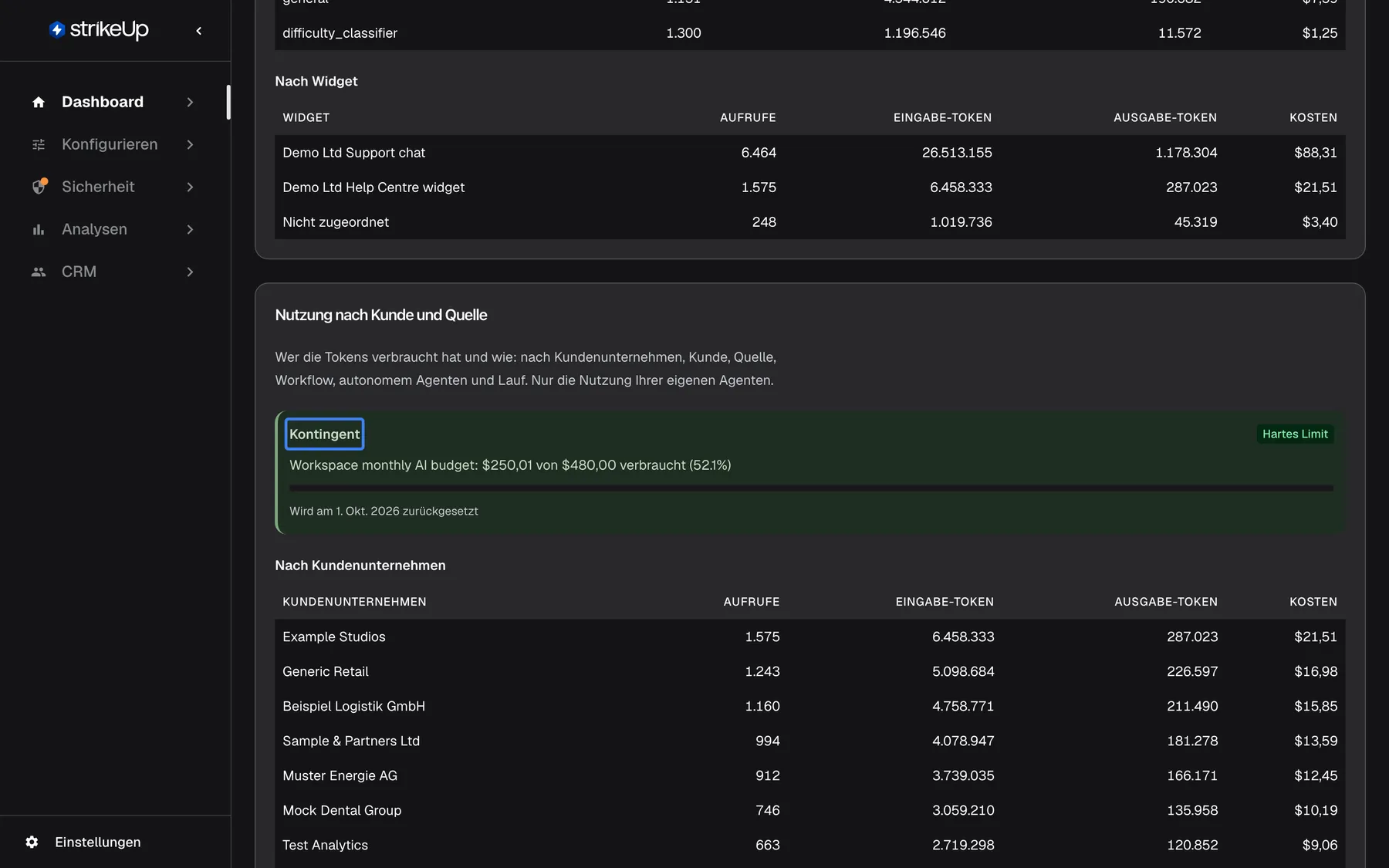Select the Mock Dental Group row
The image size is (1389, 868).
(810, 810)
